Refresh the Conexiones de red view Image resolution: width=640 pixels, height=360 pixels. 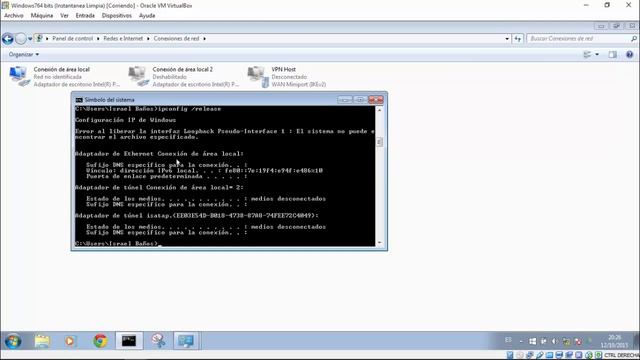[x=518, y=39]
